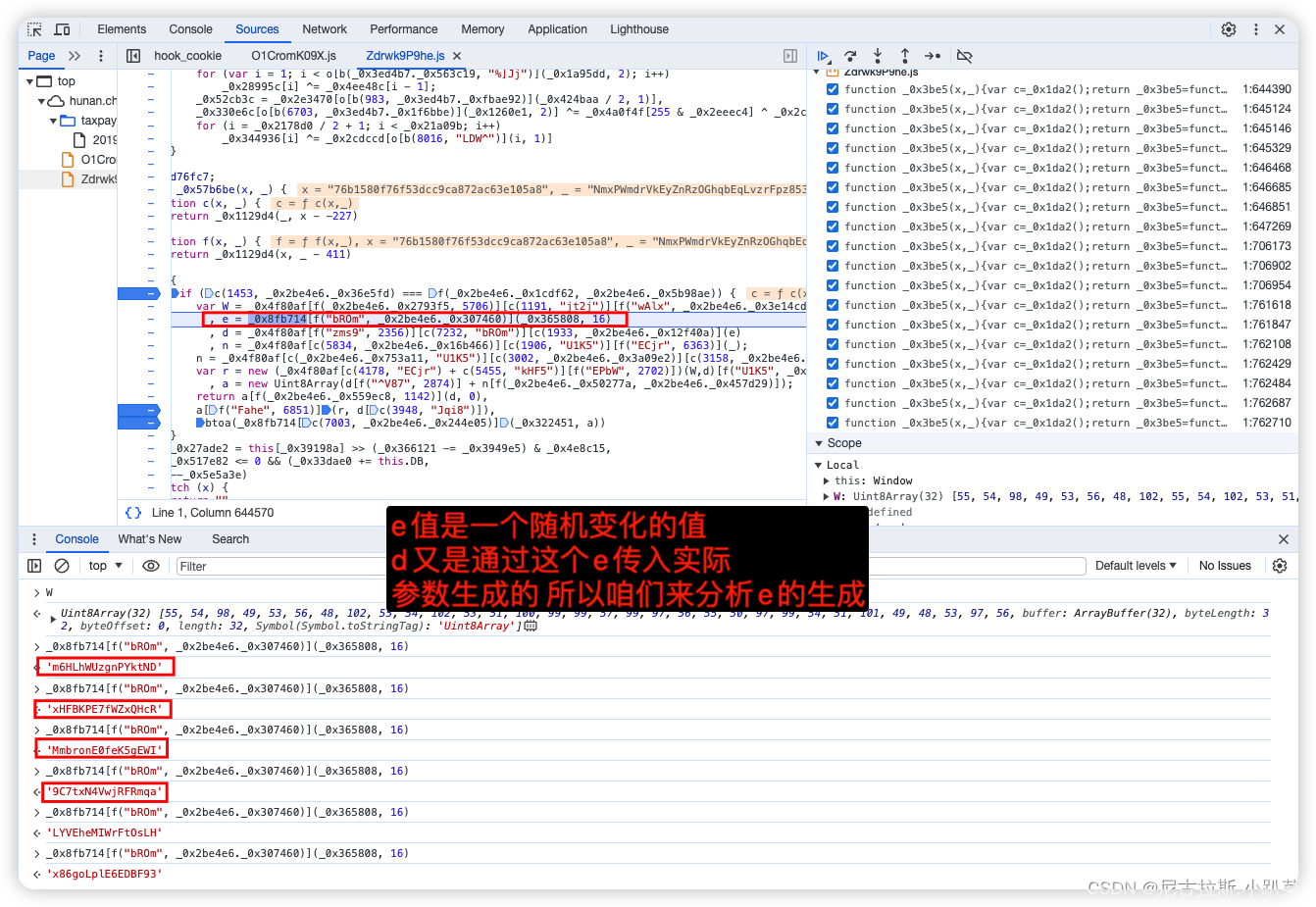Toggle the device toolbar

(62, 29)
